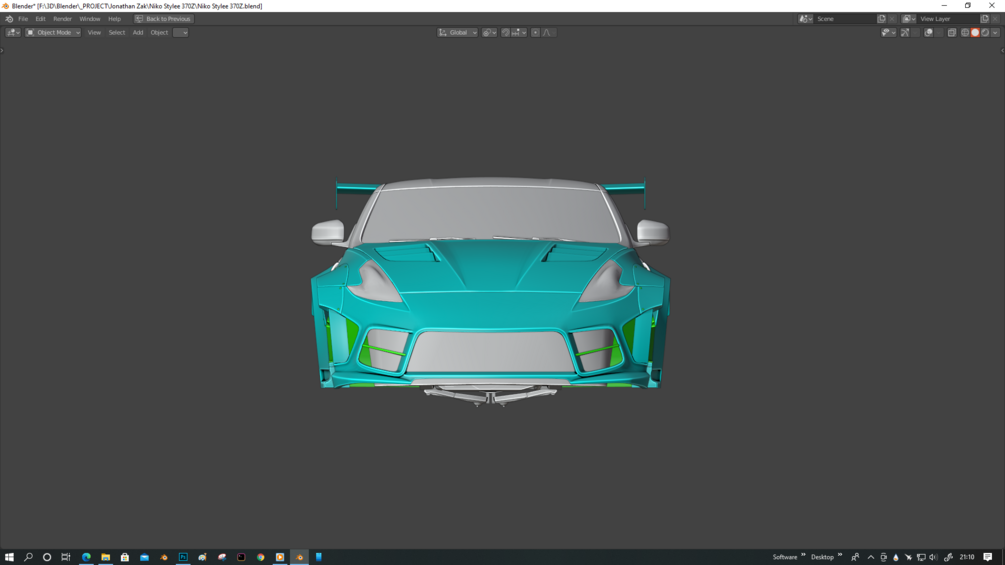Open Mail app from taskbar
The width and height of the screenshot is (1005, 565).
[144, 557]
